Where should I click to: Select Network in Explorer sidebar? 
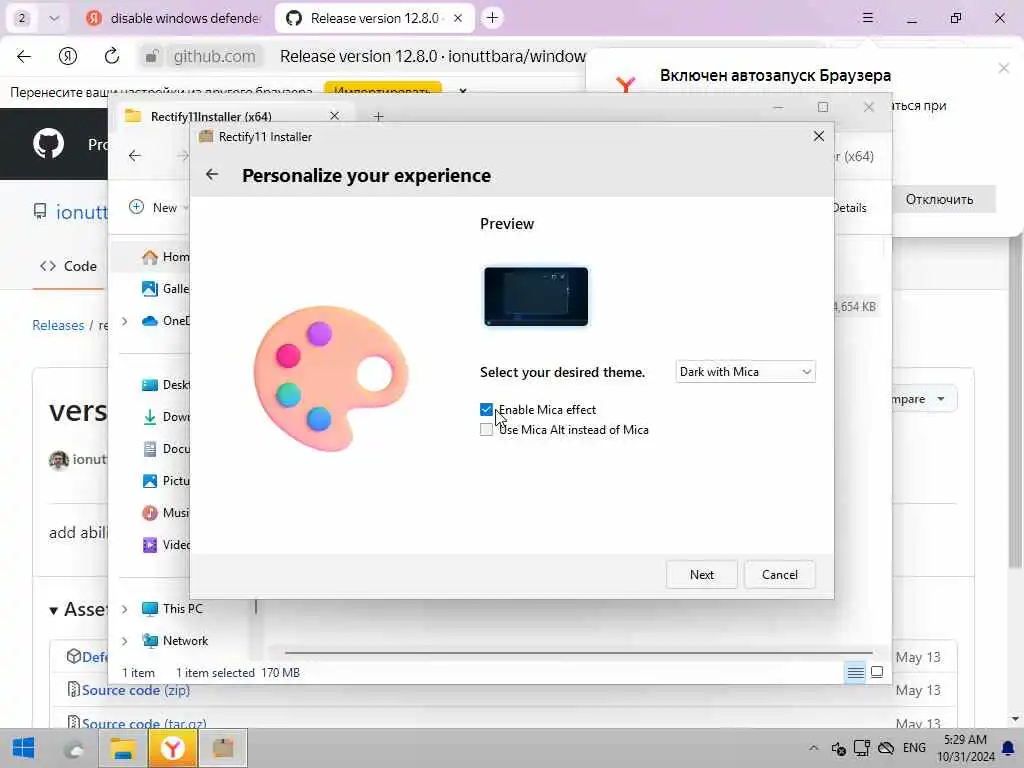(175, 641)
